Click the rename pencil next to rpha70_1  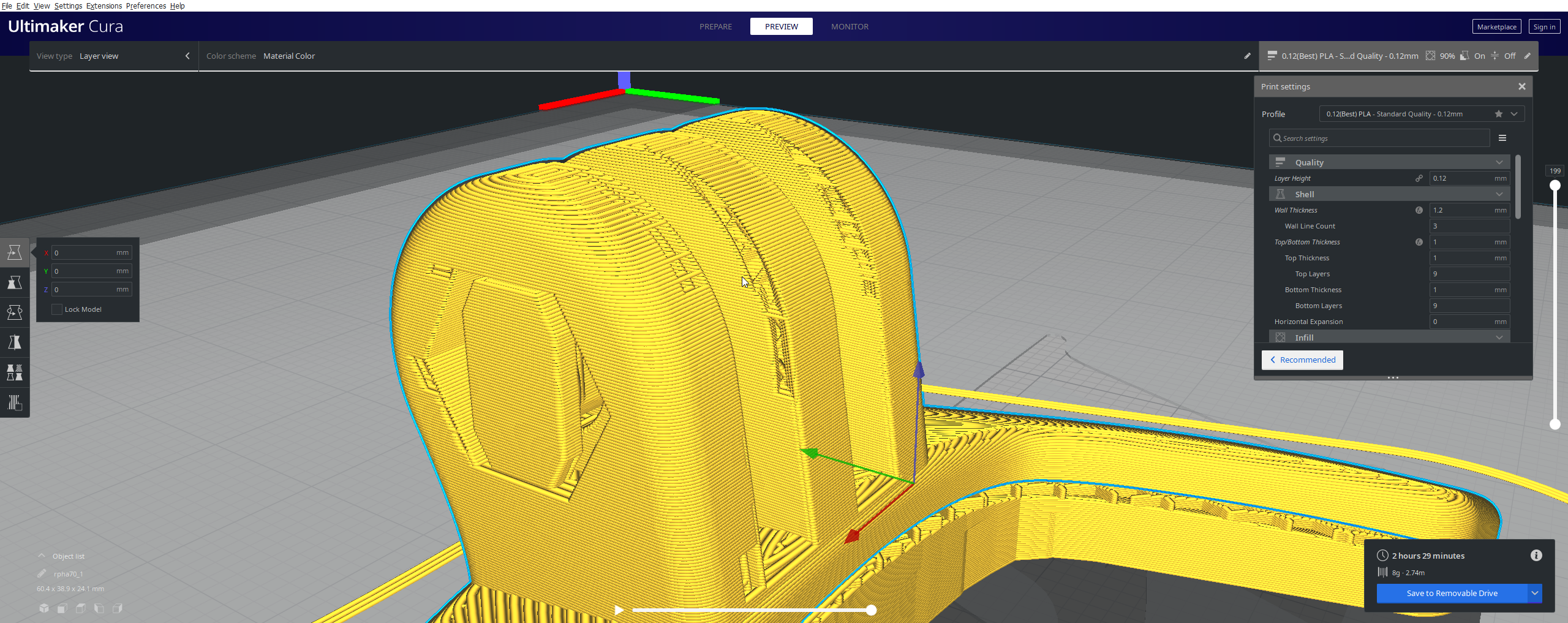click(x=42, y=573)
